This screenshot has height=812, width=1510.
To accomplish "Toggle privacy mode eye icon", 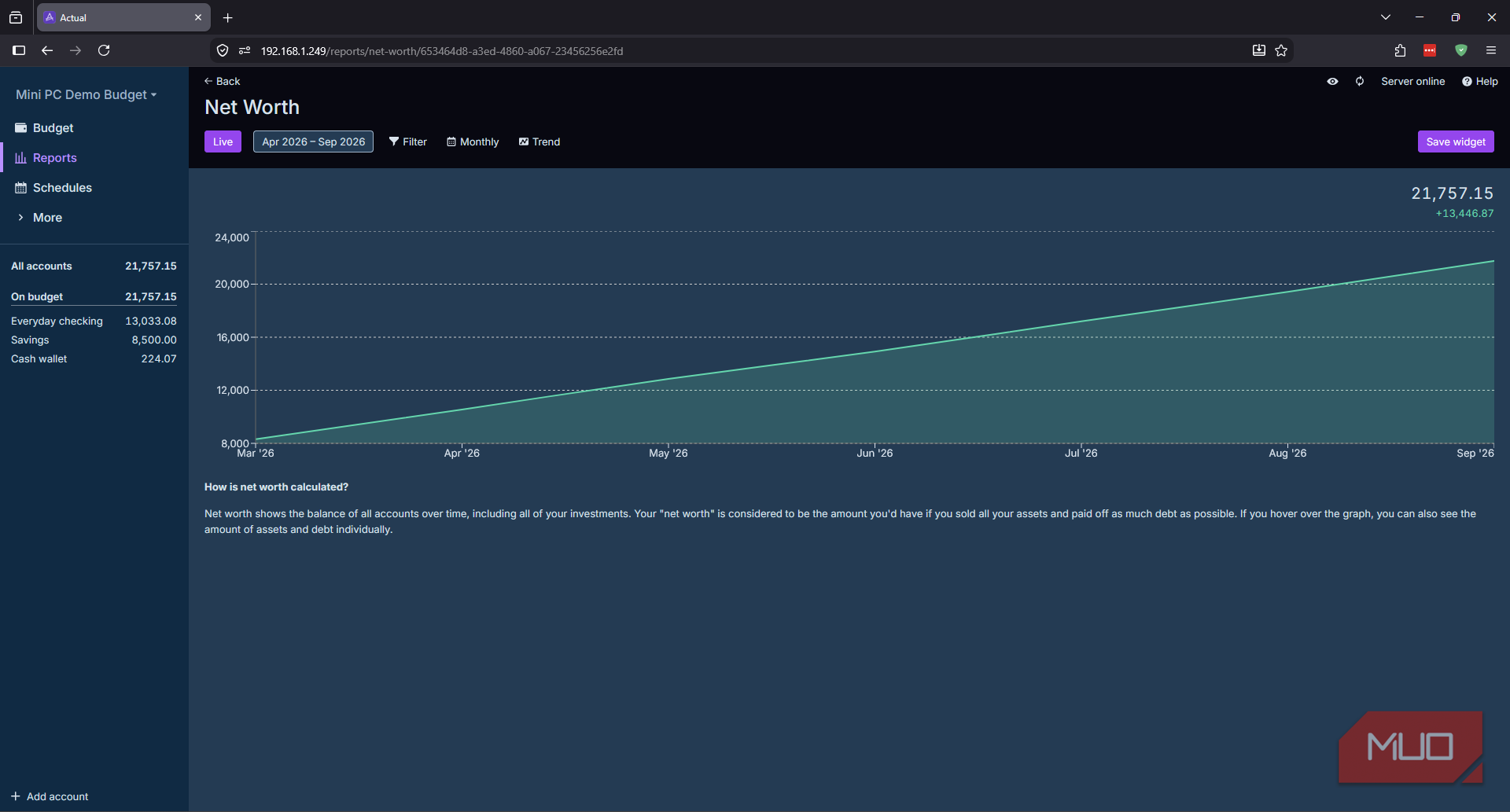I will pos(1332,81).
